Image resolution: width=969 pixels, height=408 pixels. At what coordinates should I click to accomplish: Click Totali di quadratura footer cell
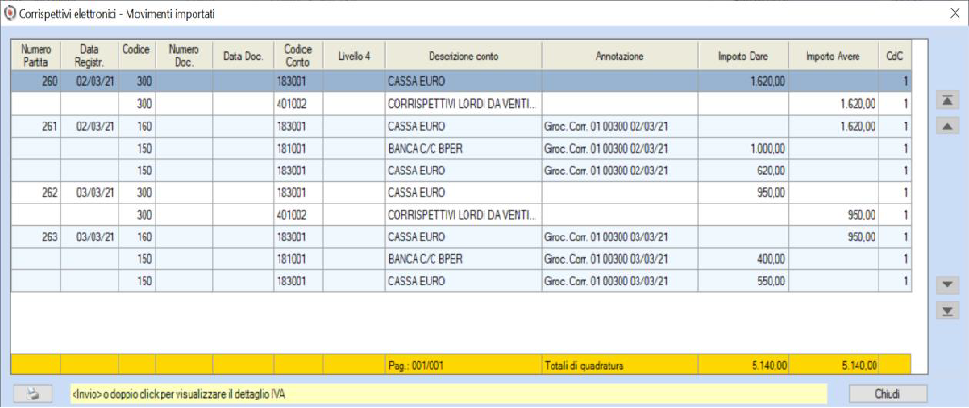pos(620,365)
